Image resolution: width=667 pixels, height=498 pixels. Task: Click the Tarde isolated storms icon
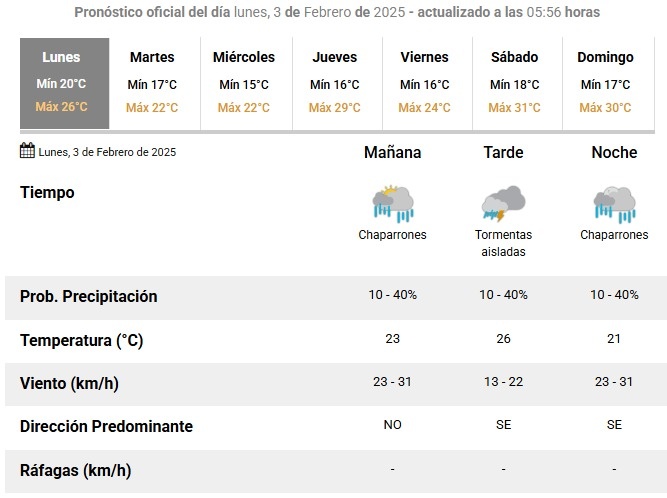[503, 203]
